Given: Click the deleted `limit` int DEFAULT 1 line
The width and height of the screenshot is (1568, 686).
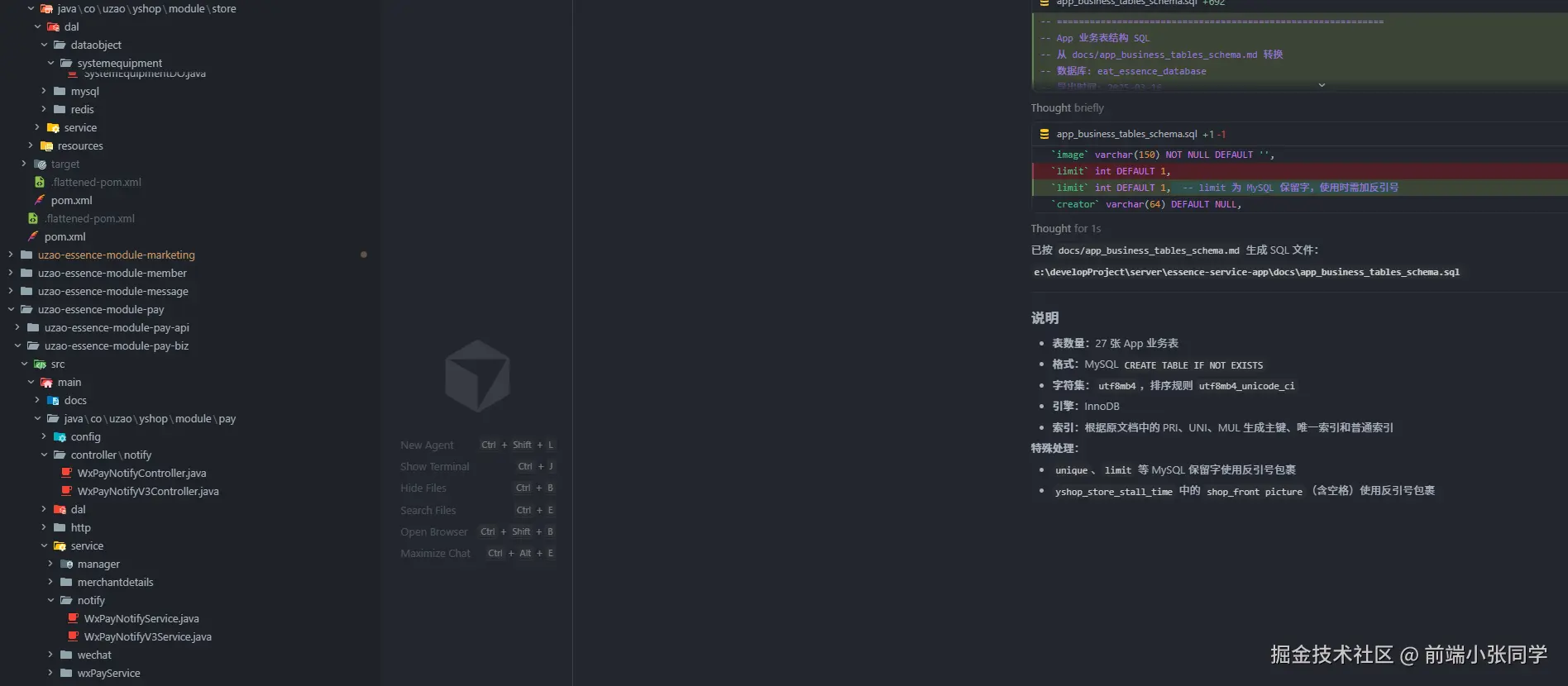Looking at the screenshot, I should coord(1300,171).
